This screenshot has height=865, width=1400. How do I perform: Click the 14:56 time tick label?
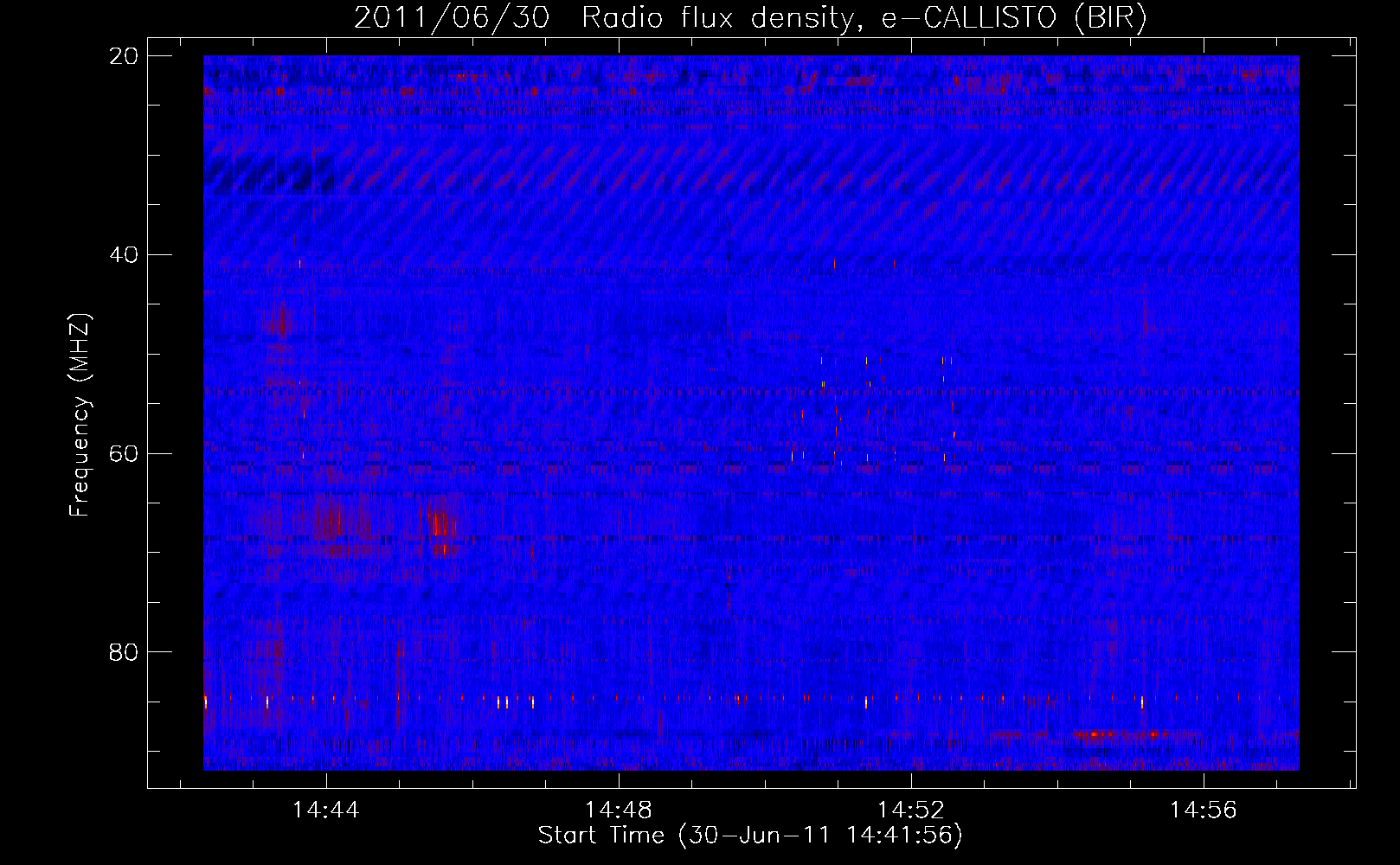click(x=1204, y=810)
